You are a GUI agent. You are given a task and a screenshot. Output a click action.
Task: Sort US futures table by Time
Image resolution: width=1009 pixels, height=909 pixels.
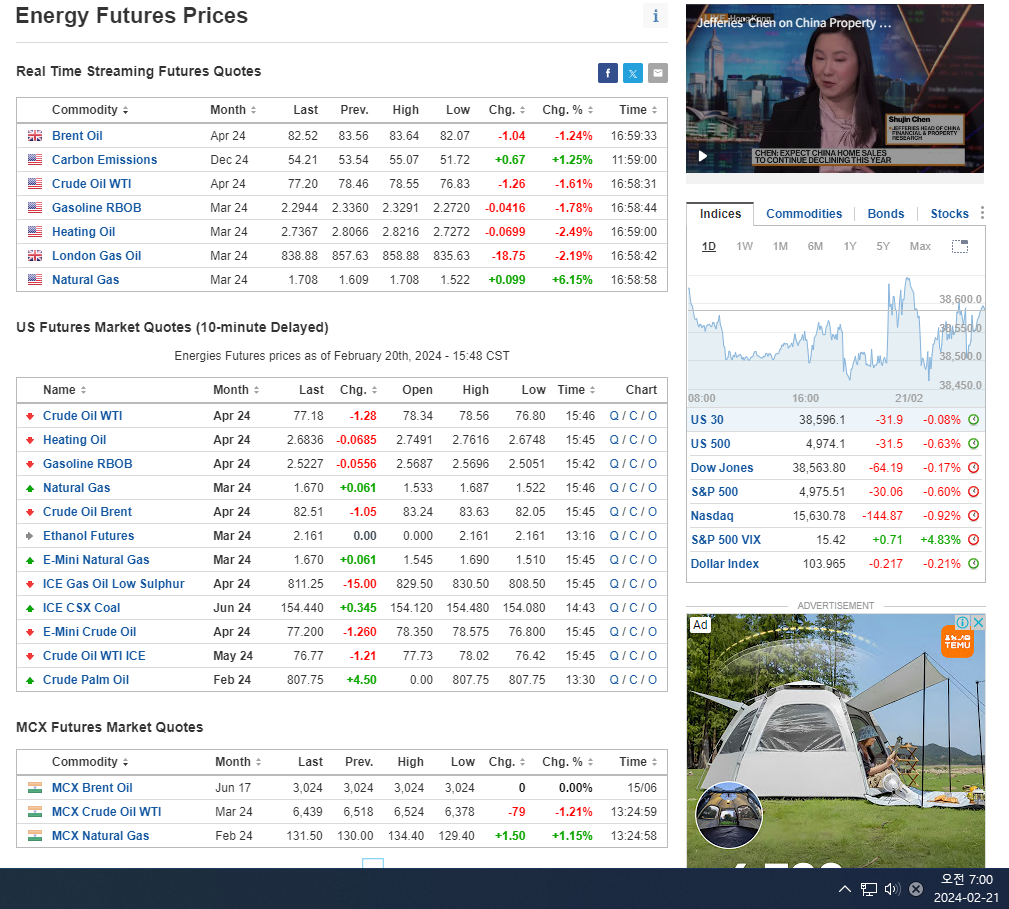(x=577, y=390)
